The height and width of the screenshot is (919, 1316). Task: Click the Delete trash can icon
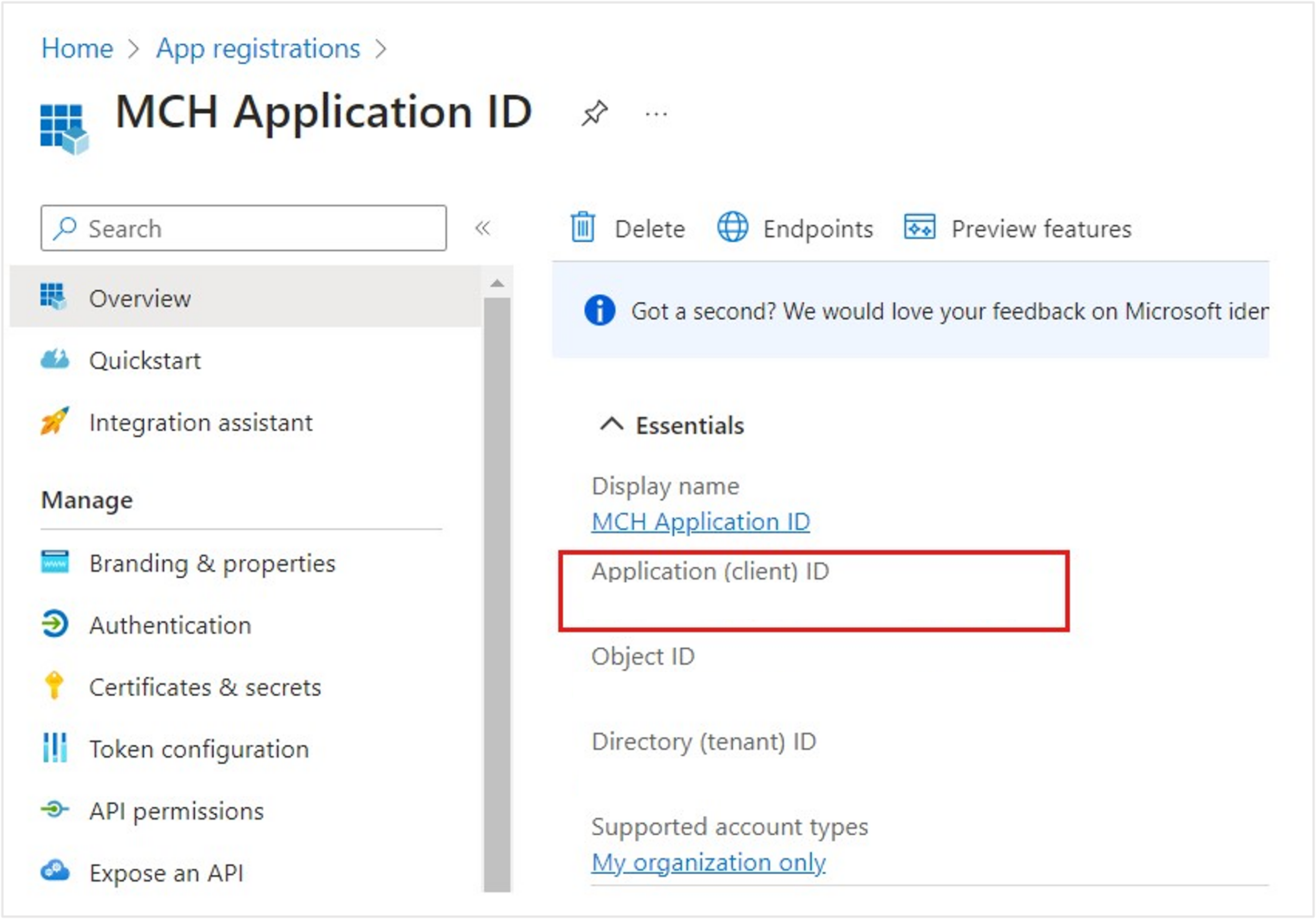pos(582,227)
